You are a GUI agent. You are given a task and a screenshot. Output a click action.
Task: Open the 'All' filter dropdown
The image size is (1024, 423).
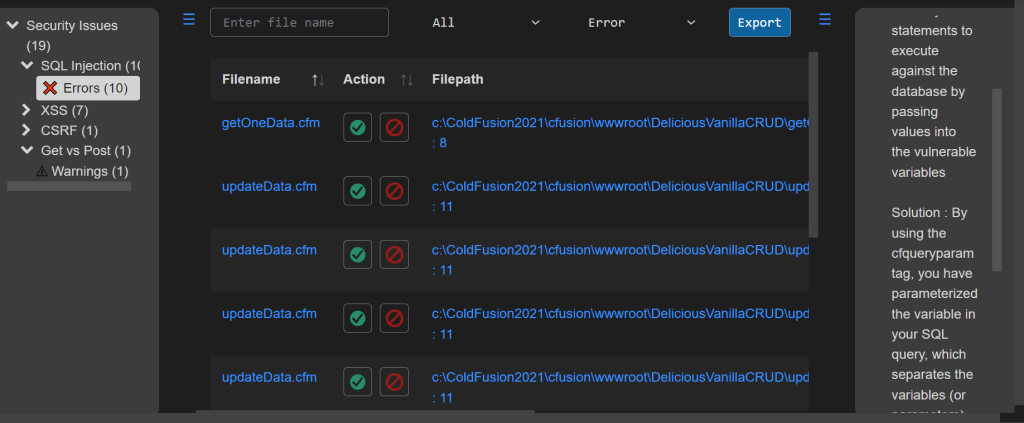pos(485,22)
